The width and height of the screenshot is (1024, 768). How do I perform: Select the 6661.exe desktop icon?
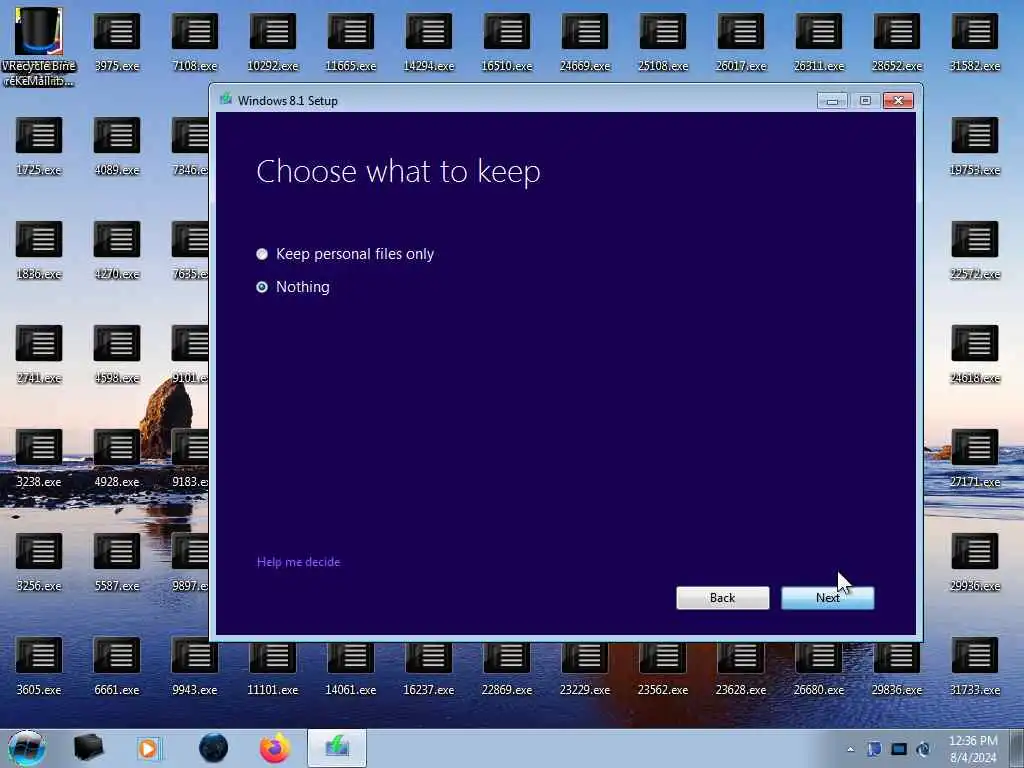[117, 666]
